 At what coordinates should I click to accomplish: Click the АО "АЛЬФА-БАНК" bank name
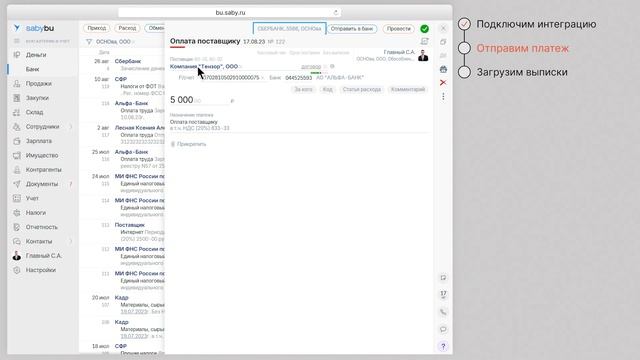tap(340, 78)
